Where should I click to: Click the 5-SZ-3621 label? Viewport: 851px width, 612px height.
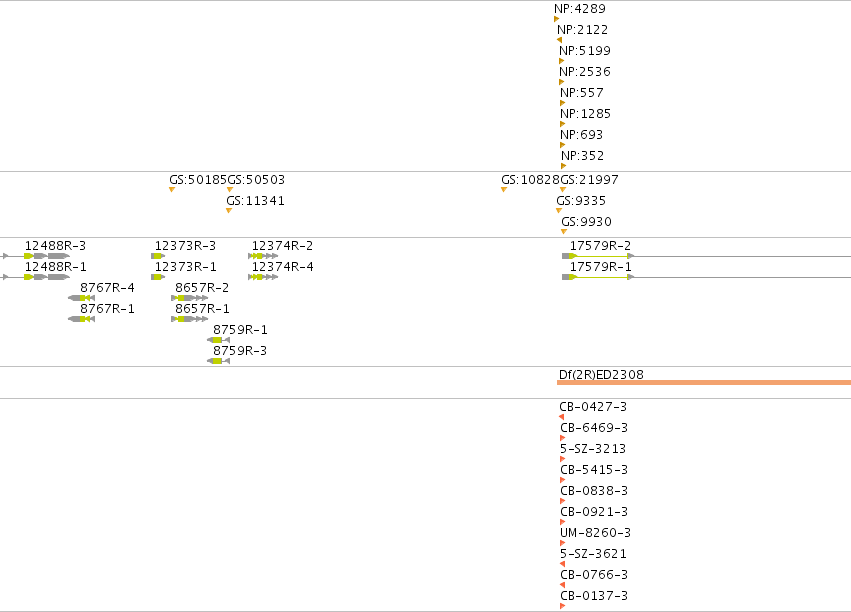coord(593,554)
